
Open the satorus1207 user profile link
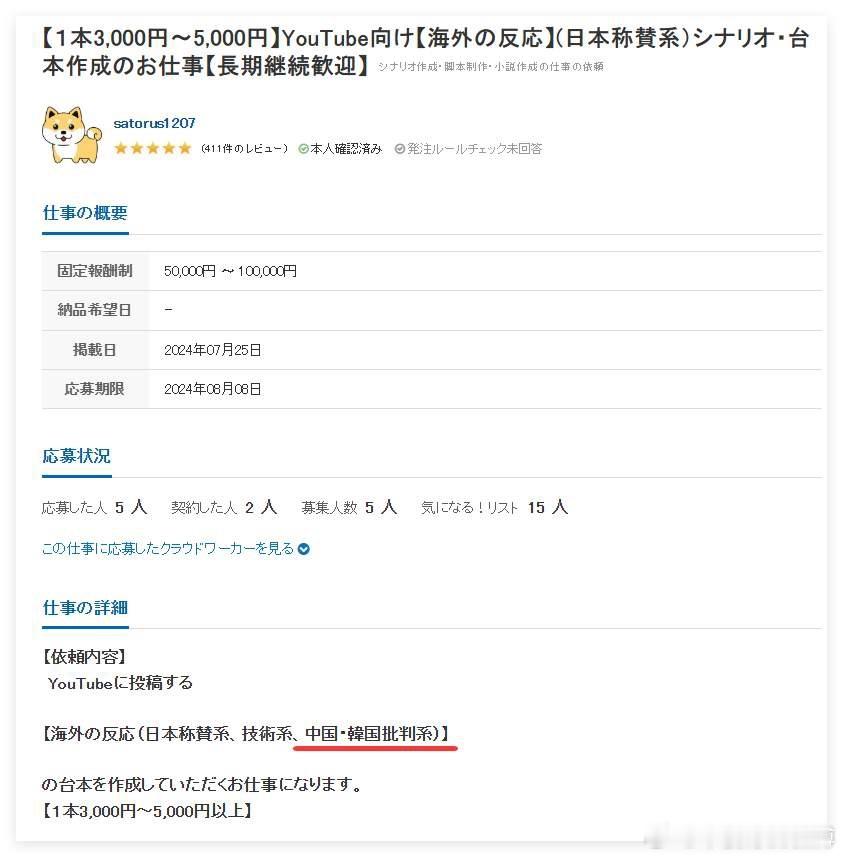[154, 124]
